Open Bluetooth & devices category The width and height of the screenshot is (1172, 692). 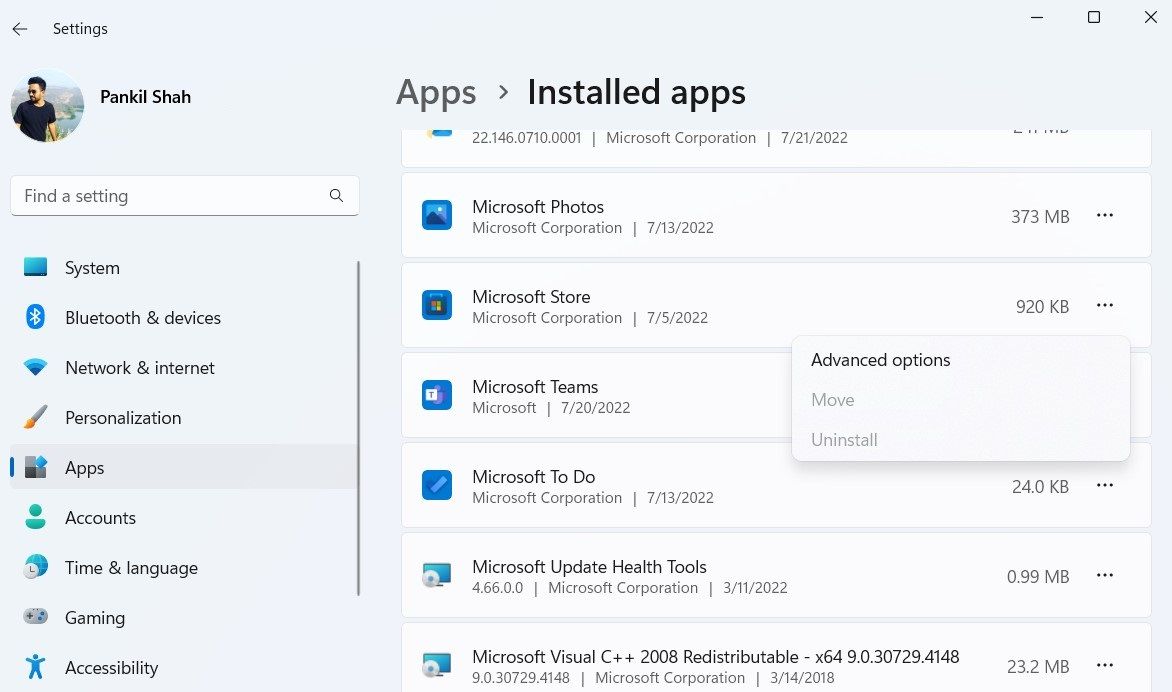(x=184, y=318)
